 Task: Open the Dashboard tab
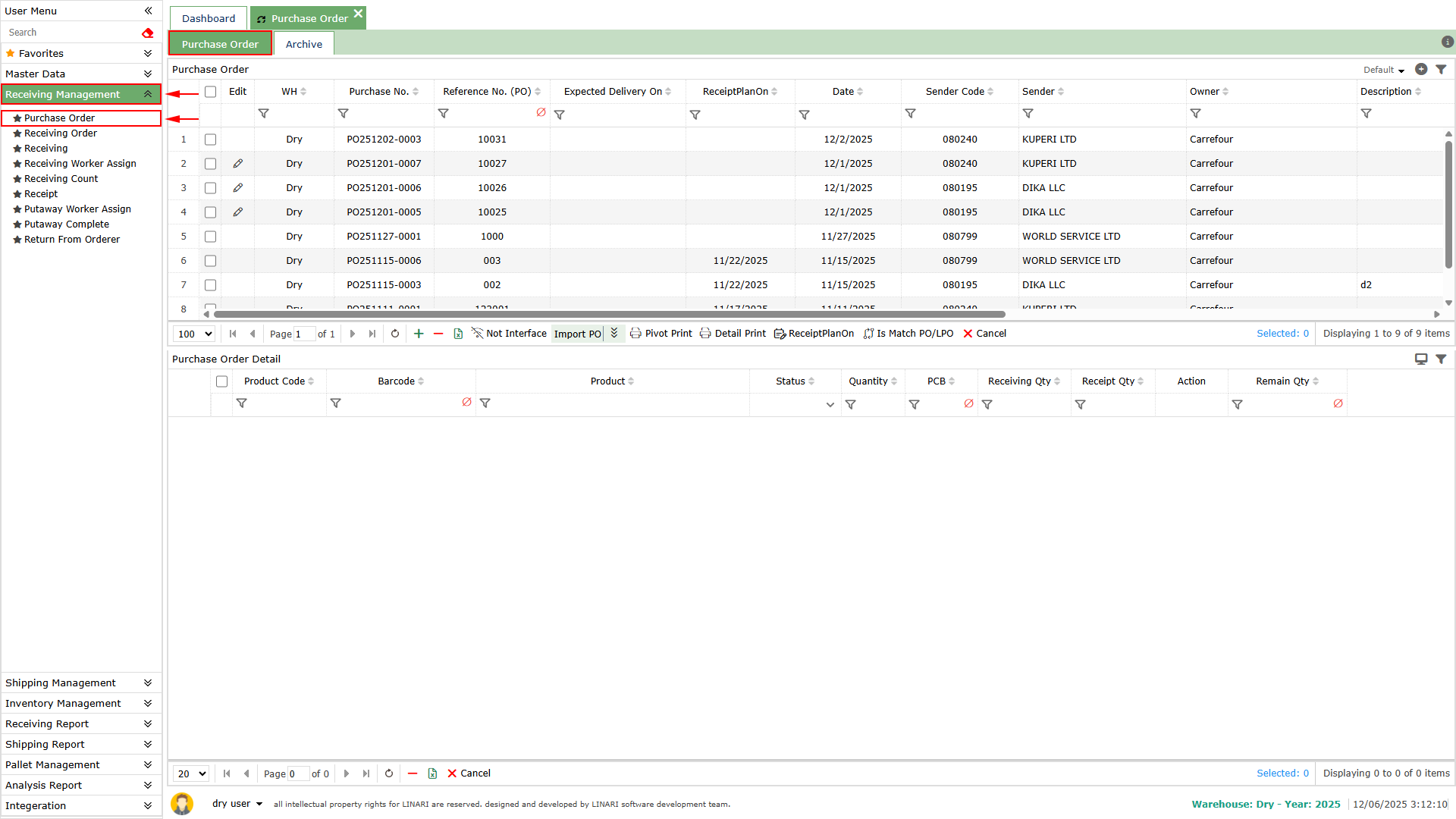pos(209,18)
